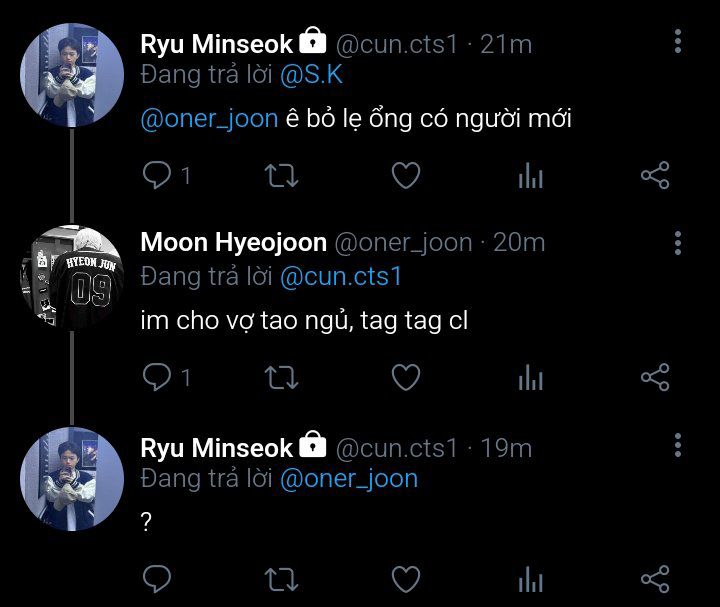Open more options on Moon Hyeojoon's tweet
The height and width of the screenshot is (607, 720).
point(678,243)
